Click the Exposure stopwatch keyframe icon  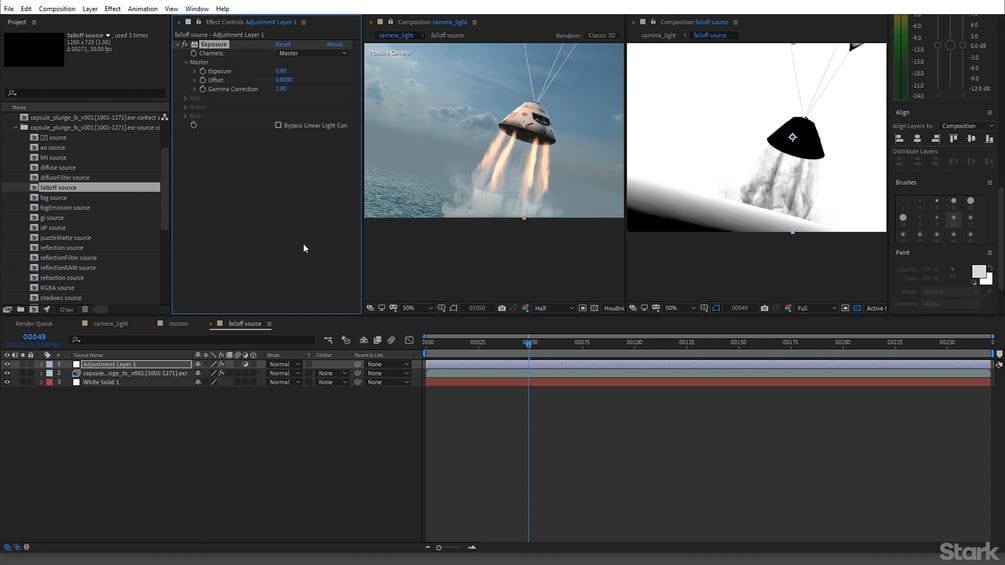(x=202, y=71)
